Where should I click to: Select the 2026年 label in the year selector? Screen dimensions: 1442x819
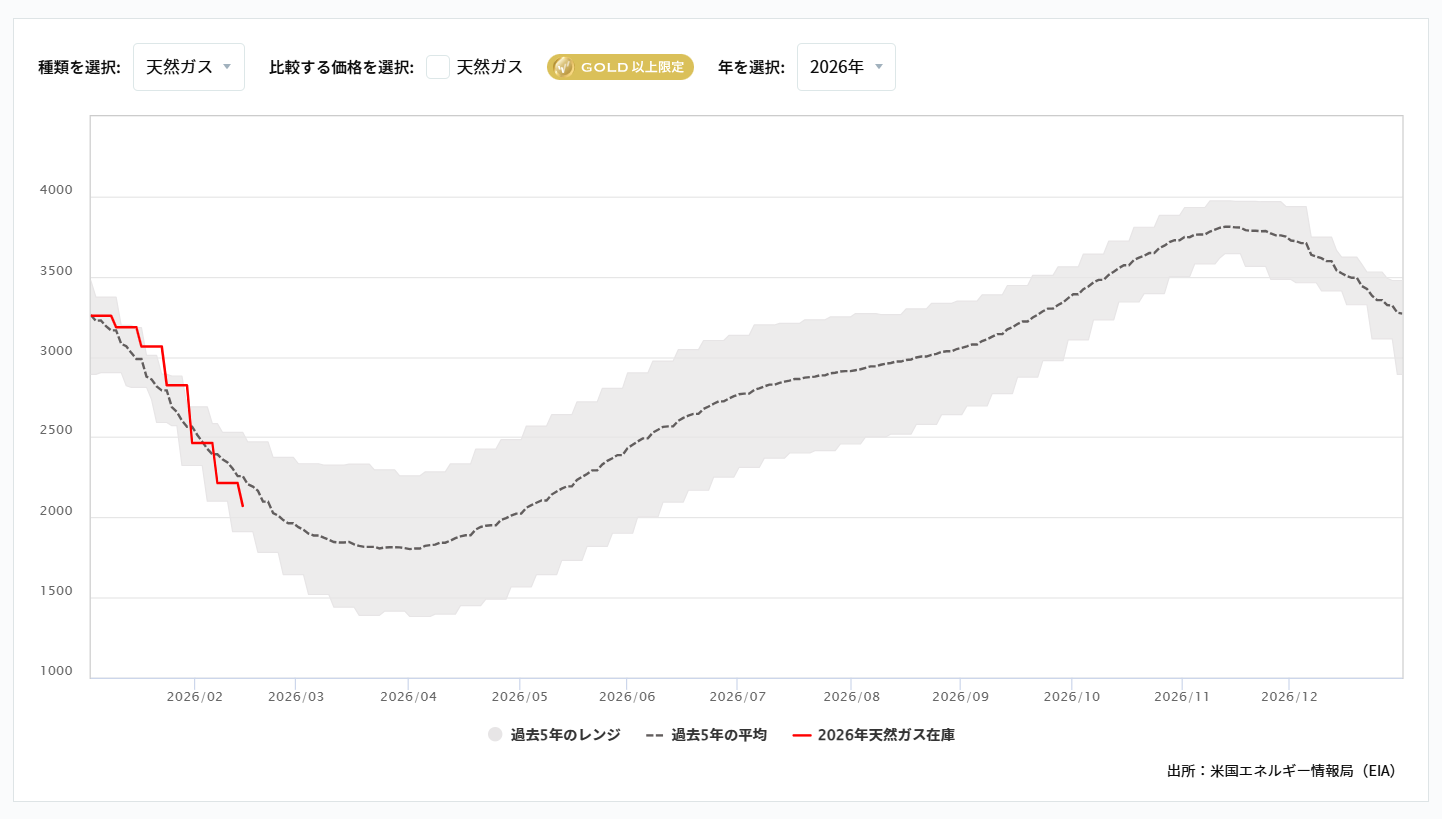[x=836, y=66]
